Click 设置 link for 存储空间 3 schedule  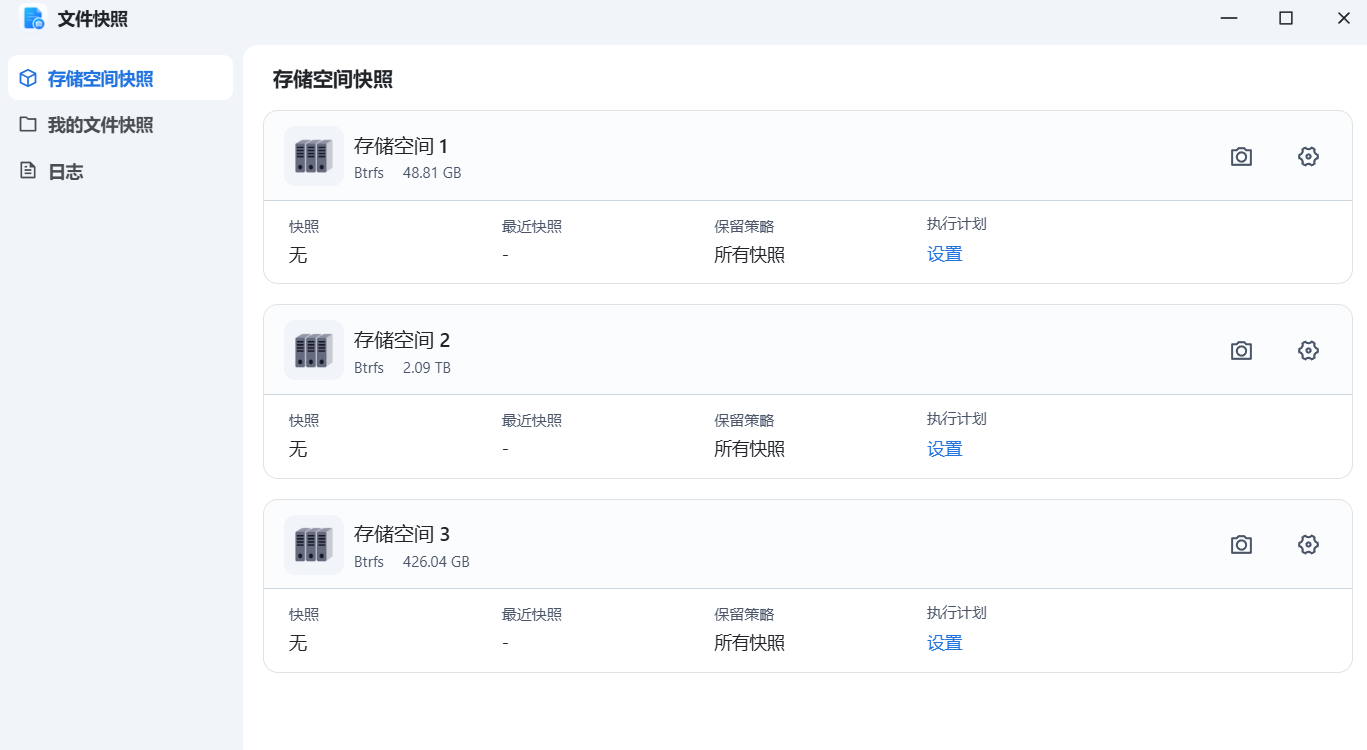pyautogui.click(x=944, y=643)
